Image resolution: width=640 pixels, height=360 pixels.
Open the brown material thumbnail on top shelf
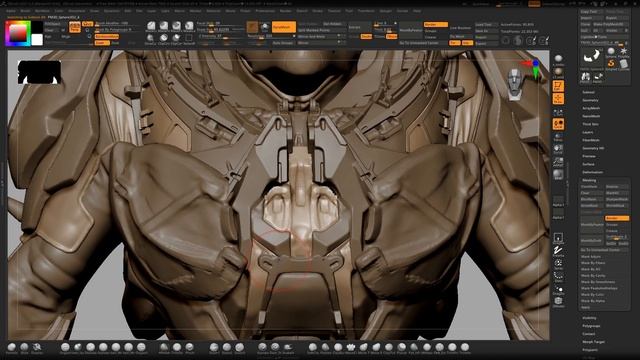tap(252, 27)
